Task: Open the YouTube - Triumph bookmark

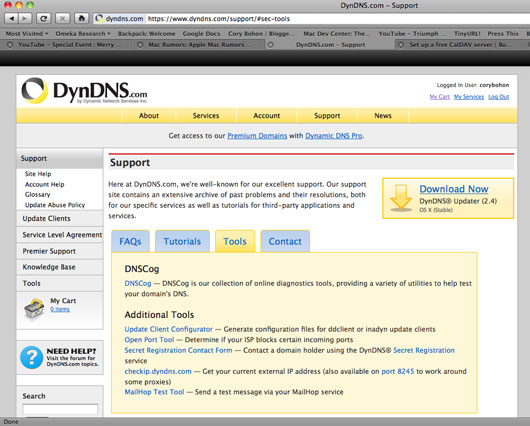Action: pos(412,33)
